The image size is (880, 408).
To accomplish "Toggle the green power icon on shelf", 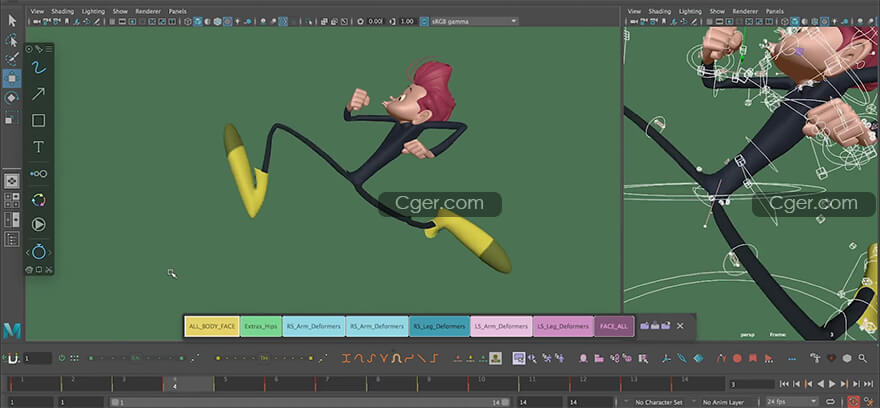I will click(62, 357).
